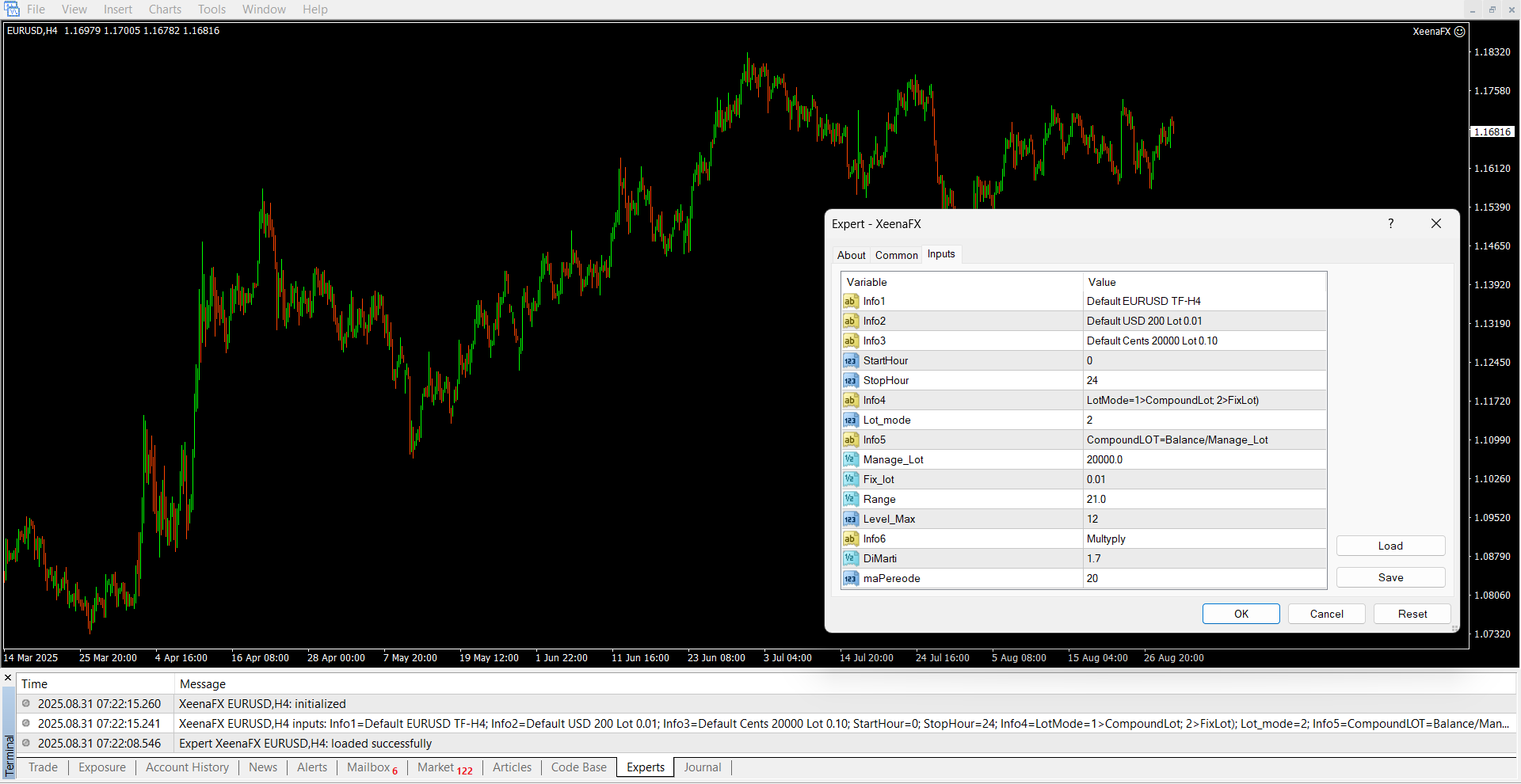The height and width of the screenshot is (784, 1521).
Task: Switch to the About tab in Expert dialog
Action: pyautogui.click(x=851, y=255)
